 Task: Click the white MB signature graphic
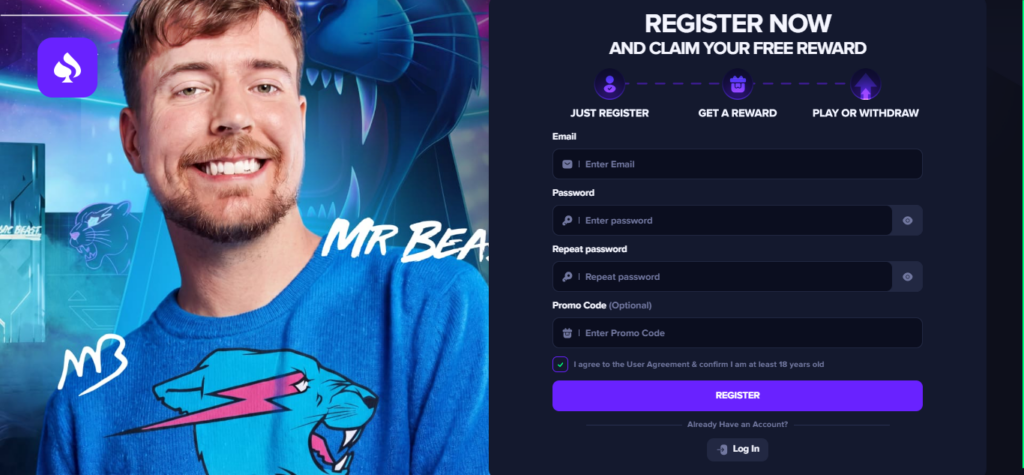coord(91,364)
